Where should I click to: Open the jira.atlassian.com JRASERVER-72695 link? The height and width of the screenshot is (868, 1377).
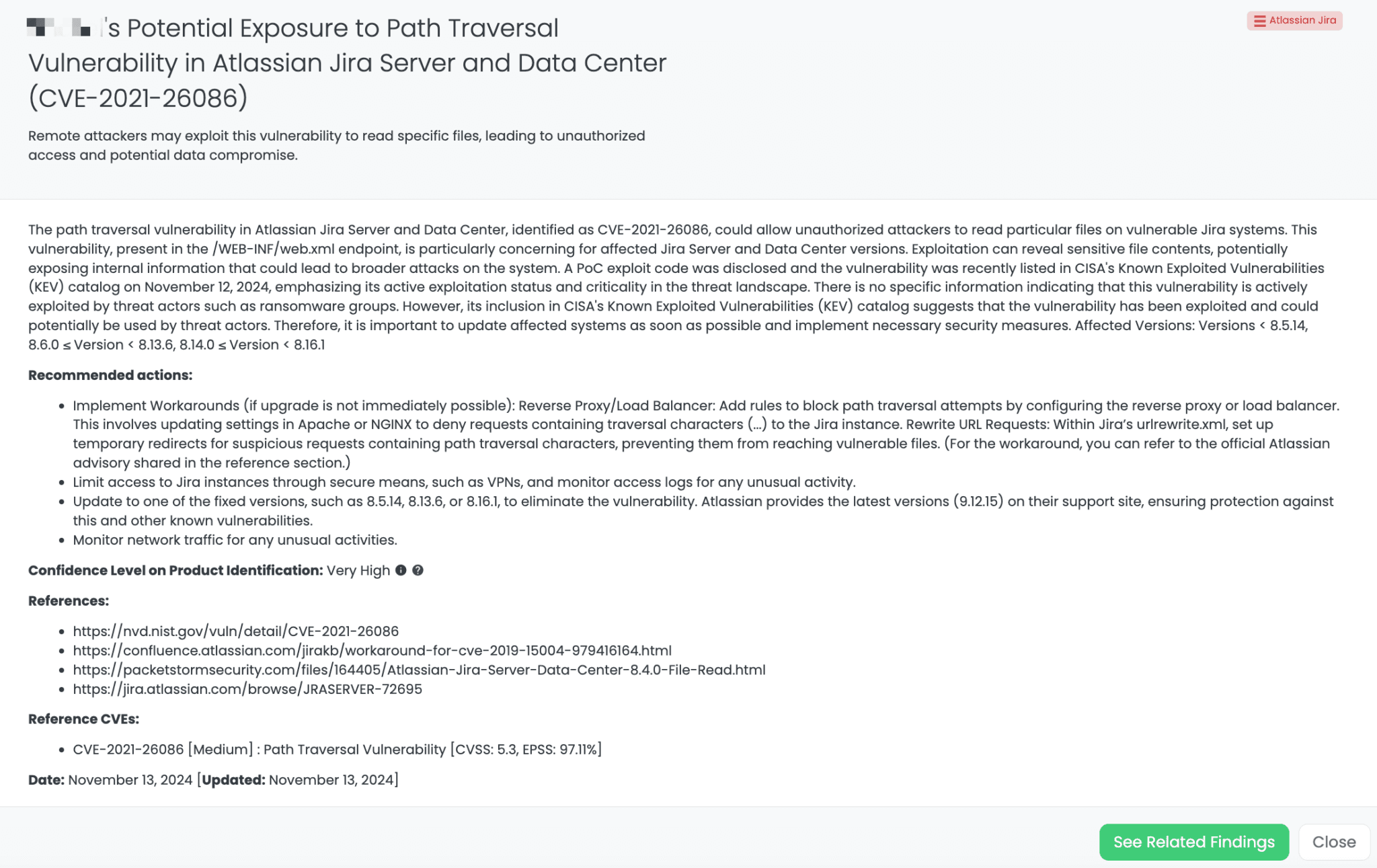coord(247,689)
